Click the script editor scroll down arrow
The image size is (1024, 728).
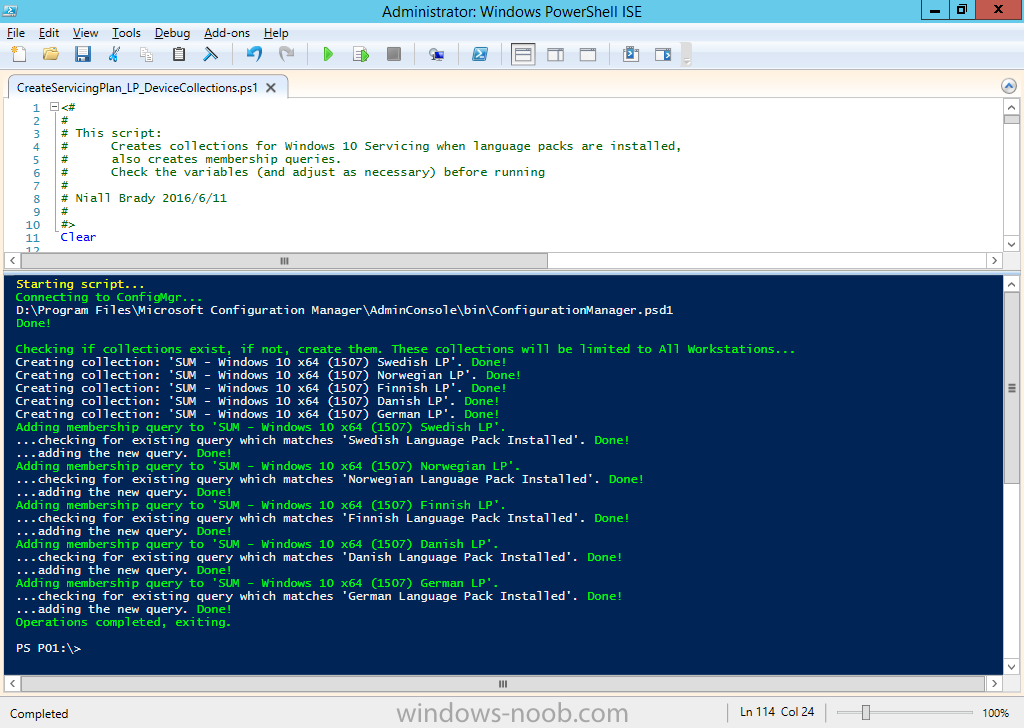pos(1011,244)
